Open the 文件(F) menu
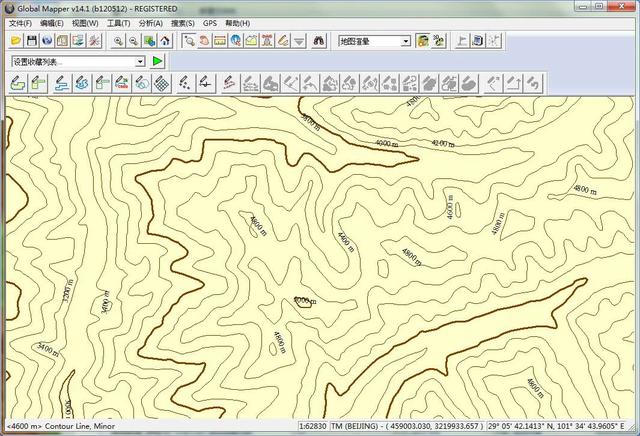 tap(20, 23)
